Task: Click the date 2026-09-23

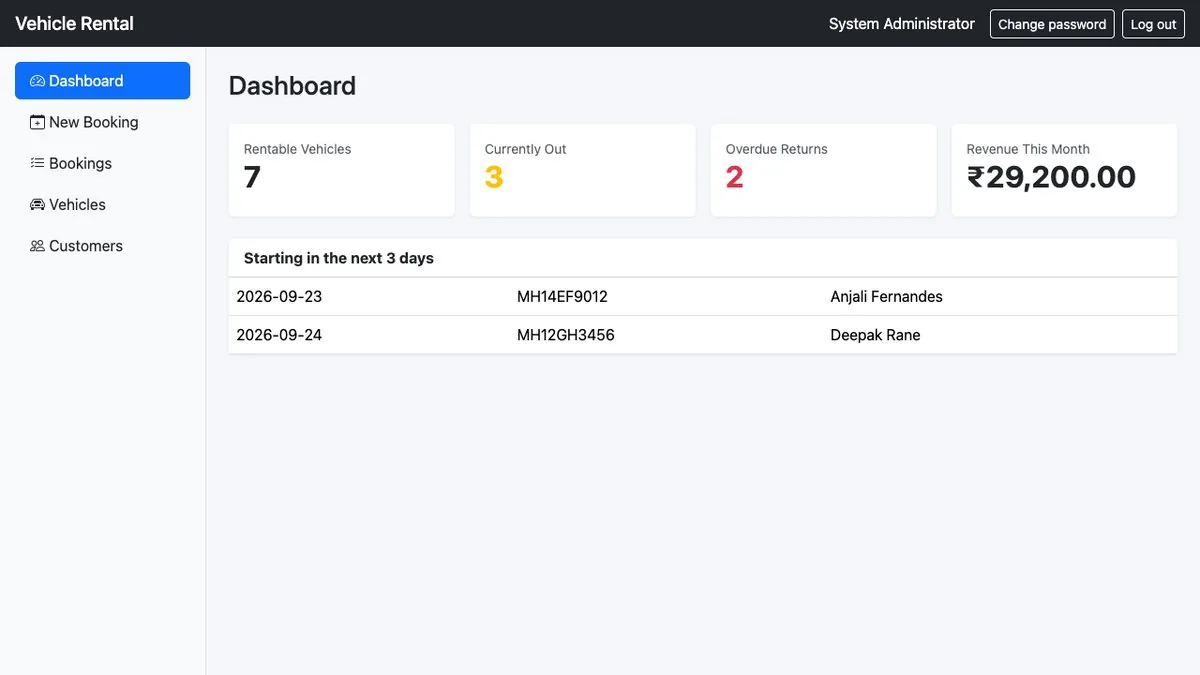Action: point(279,297)
